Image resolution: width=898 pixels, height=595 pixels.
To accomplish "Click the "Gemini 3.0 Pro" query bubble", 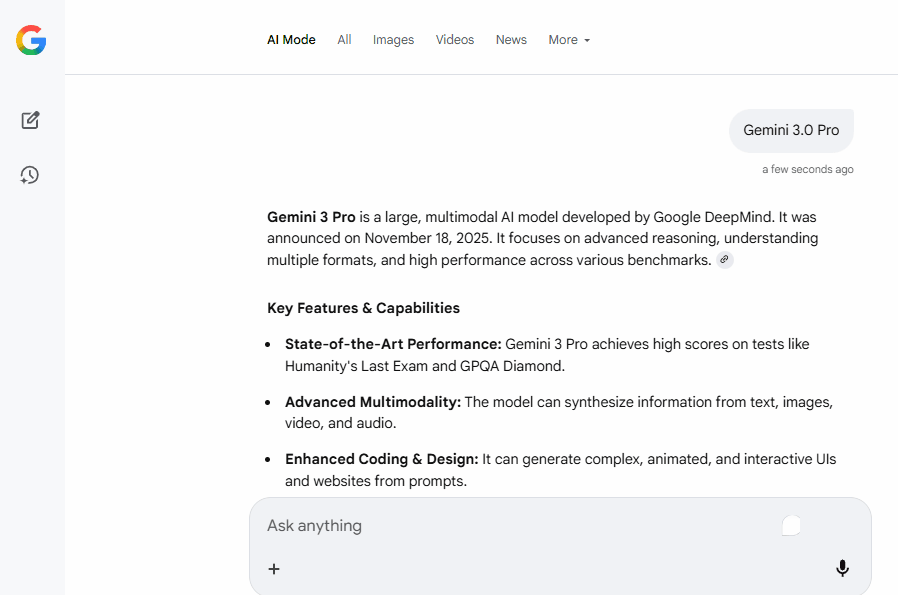I will tap(791, 130).
